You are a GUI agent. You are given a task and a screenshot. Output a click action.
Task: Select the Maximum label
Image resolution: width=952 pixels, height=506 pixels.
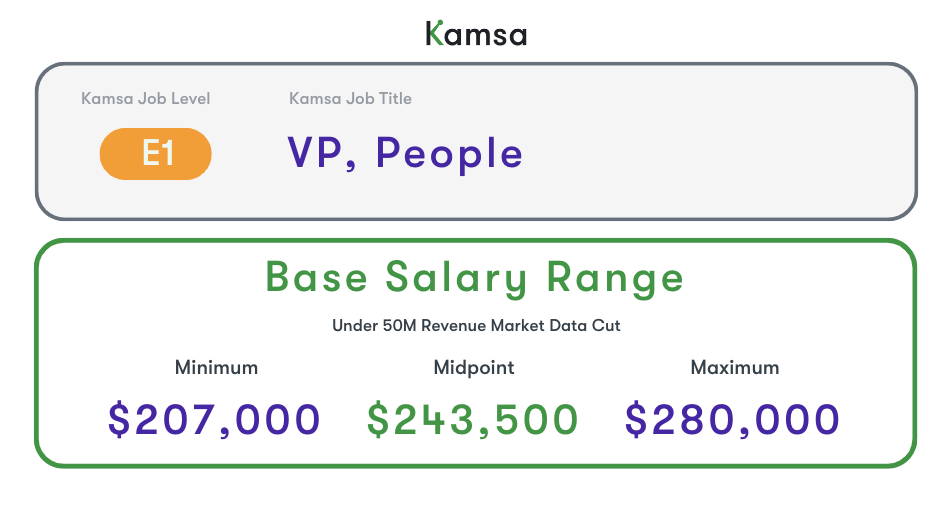[x=735, y=368]
